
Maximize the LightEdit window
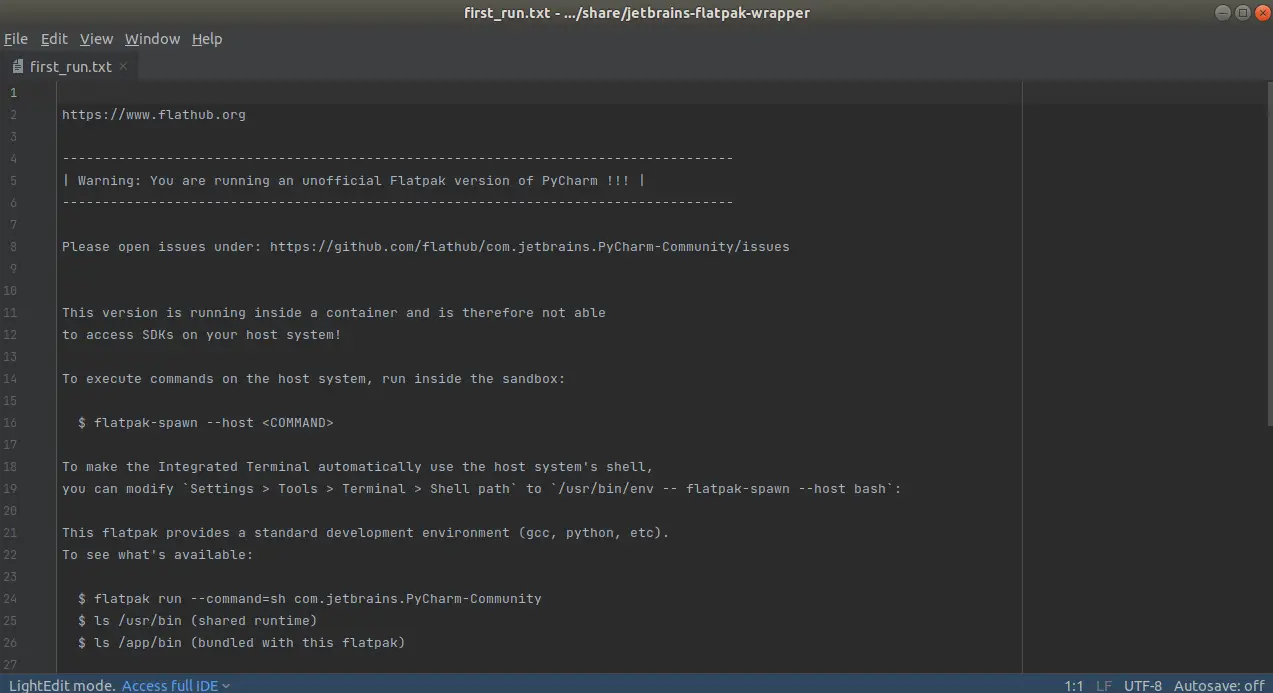1243,12
